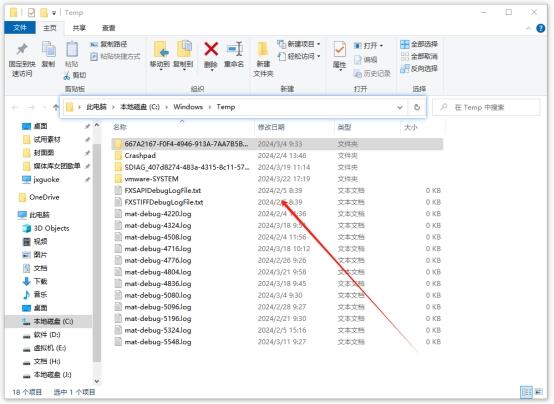Open the New Item (新建项目) dropdown
Screen dimensions: 554x404
(x=299, y=44)
